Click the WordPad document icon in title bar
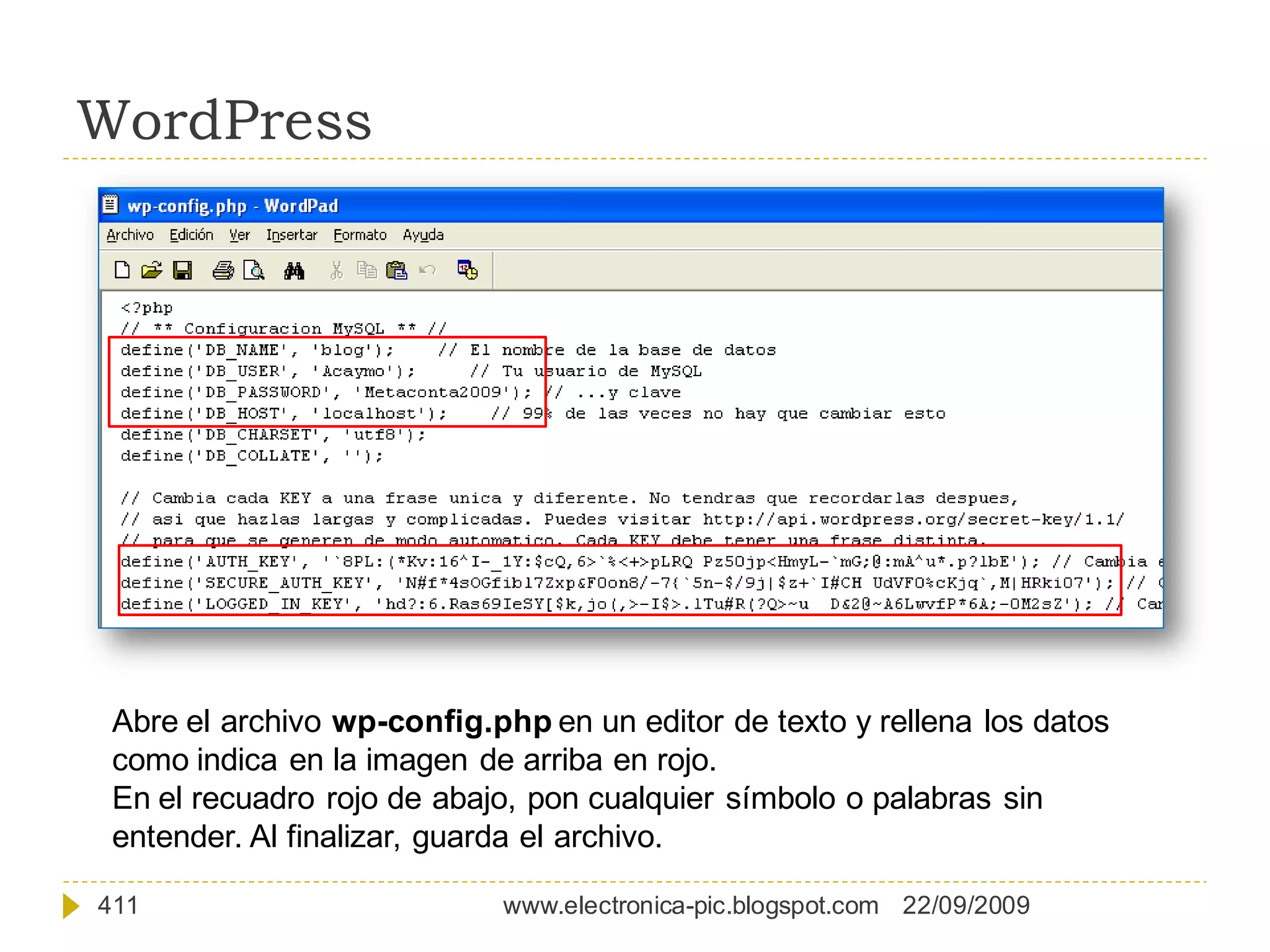The image size is (1270, 952). pos(110,205)
